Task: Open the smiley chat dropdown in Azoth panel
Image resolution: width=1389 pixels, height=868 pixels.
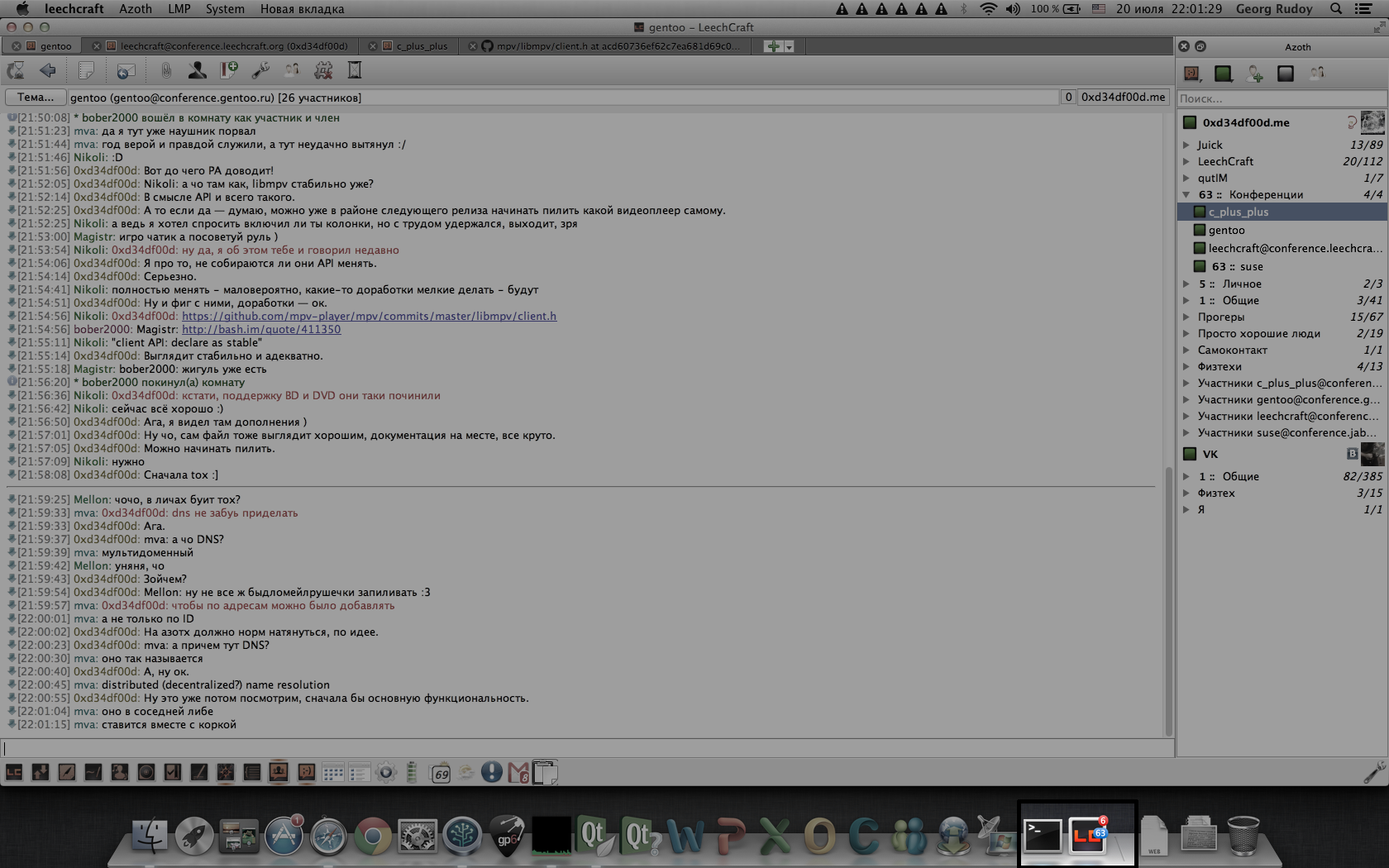Action: point(1191,74)
